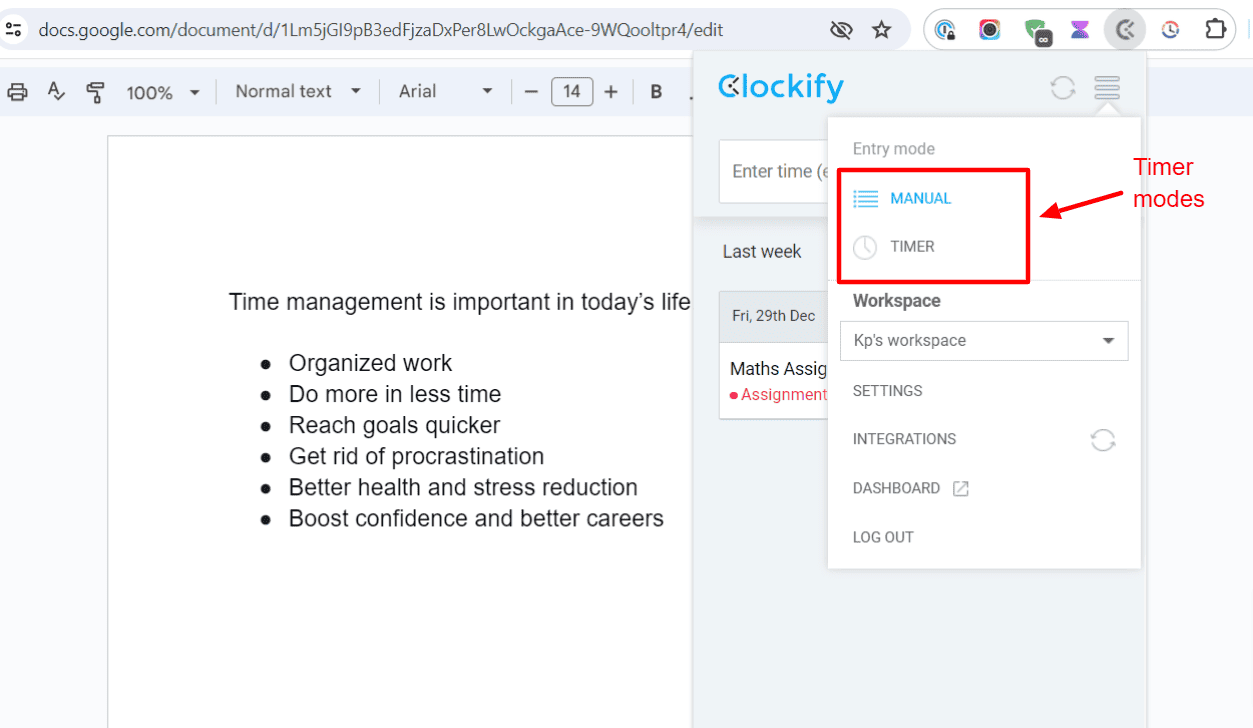1253x728 pixels.
Task: Select the paint format tool
Action: pyautogui.click(x=96, y=93)
